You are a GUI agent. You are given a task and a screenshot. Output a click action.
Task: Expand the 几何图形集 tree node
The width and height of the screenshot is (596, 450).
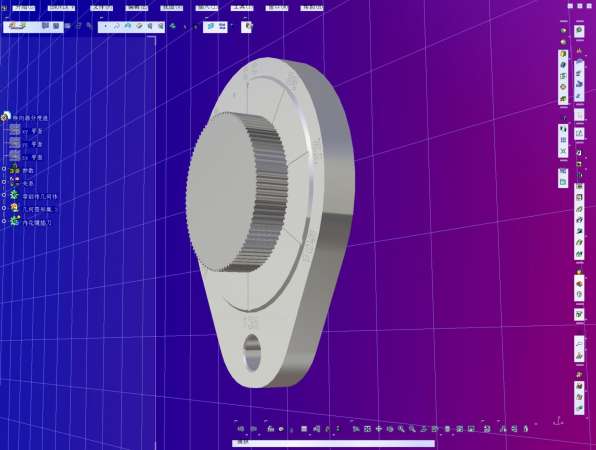(4, 209)
